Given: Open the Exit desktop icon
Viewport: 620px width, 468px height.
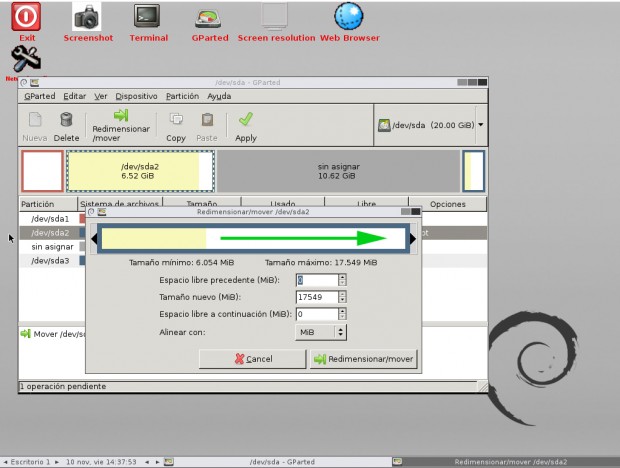Looking at the screenshot, I should click(26, 17).
